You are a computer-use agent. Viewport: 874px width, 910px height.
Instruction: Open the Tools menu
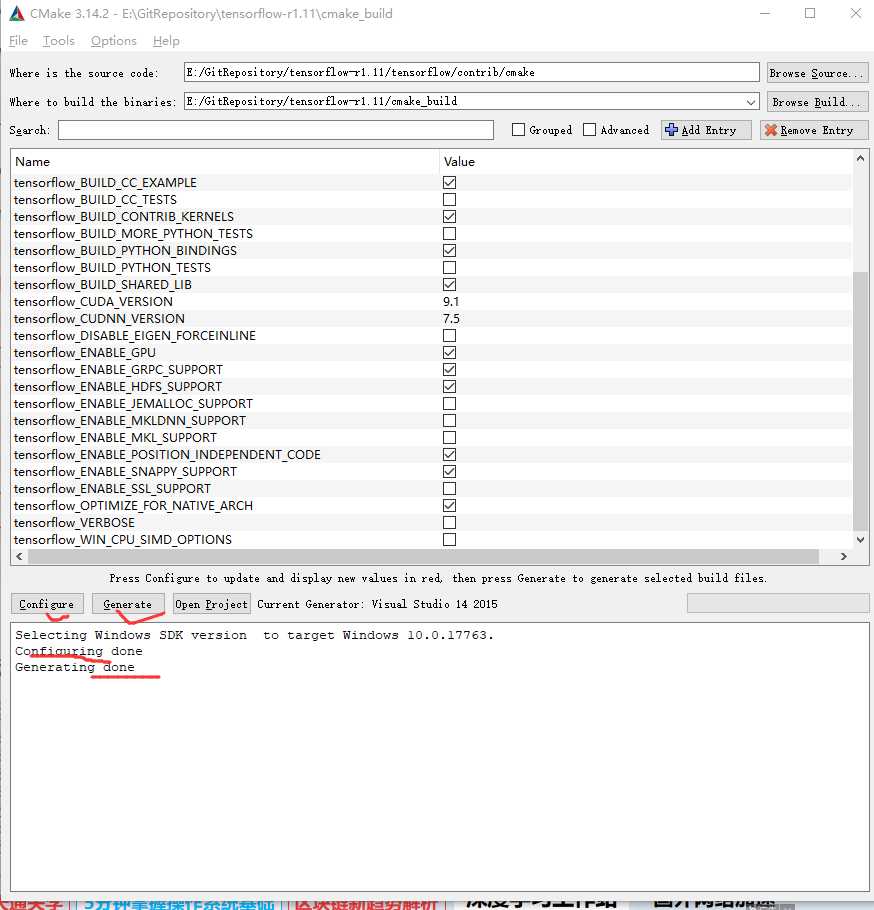59,41
